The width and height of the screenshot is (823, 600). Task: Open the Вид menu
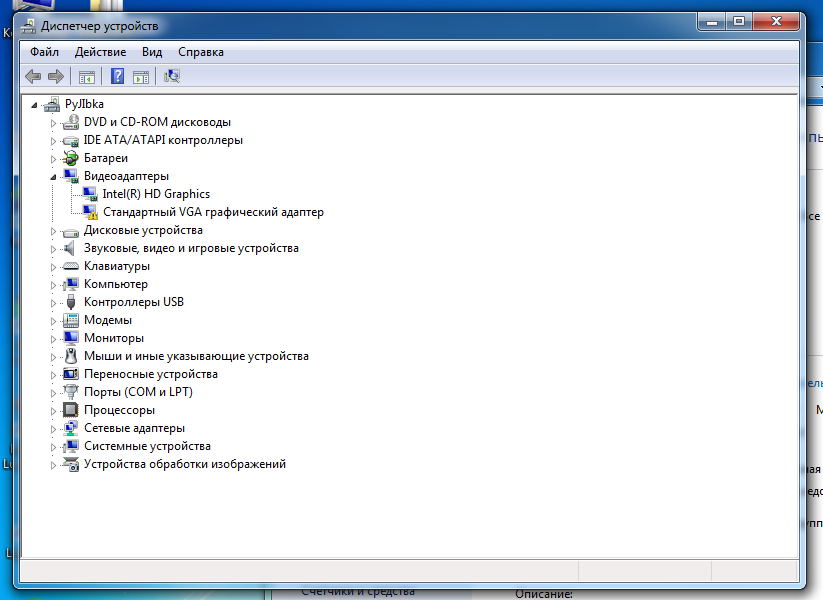pos(152,52)
